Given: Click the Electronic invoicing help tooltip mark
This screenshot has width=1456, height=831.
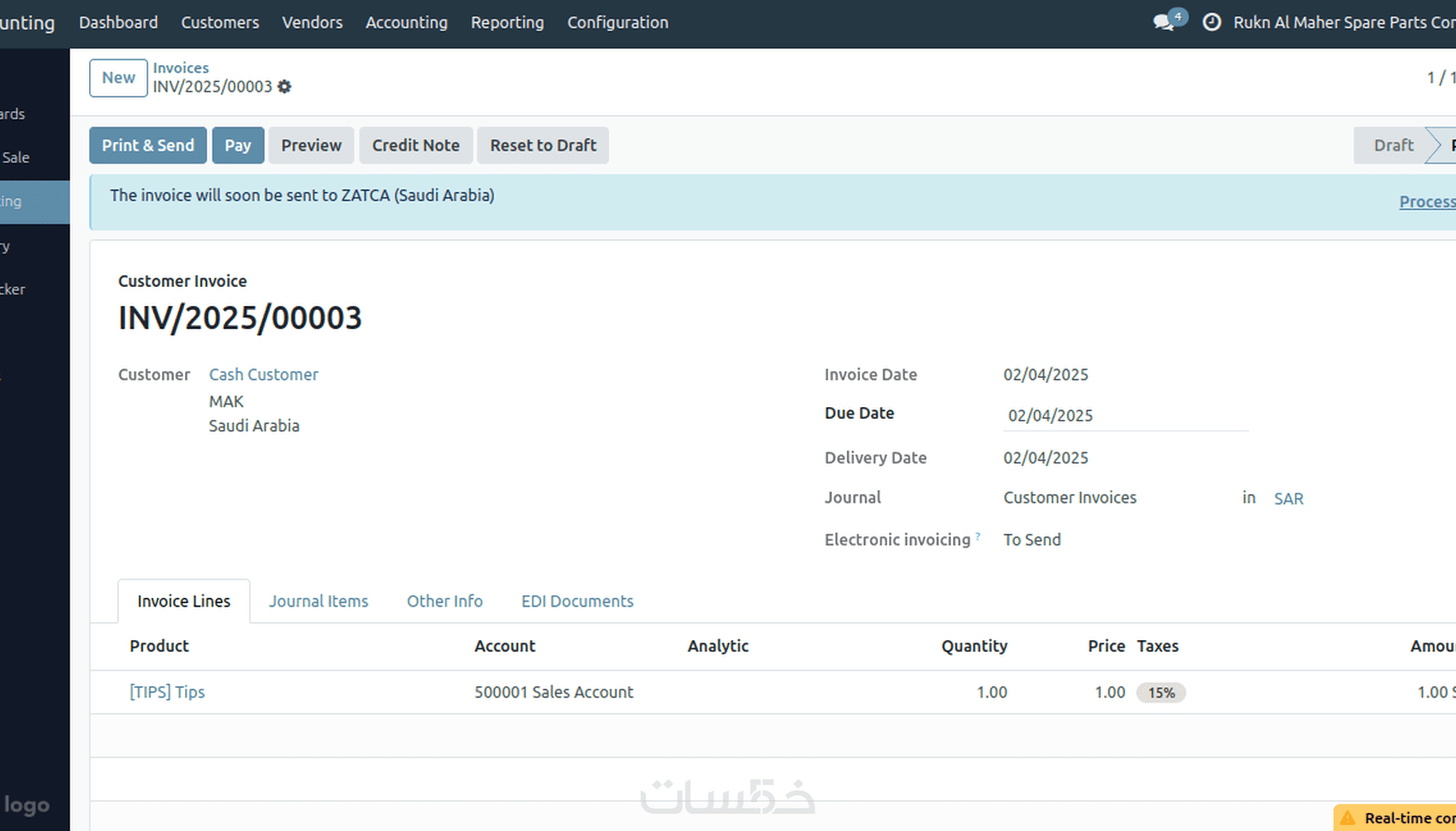Looking at the screenshot, I should [978, 536].
